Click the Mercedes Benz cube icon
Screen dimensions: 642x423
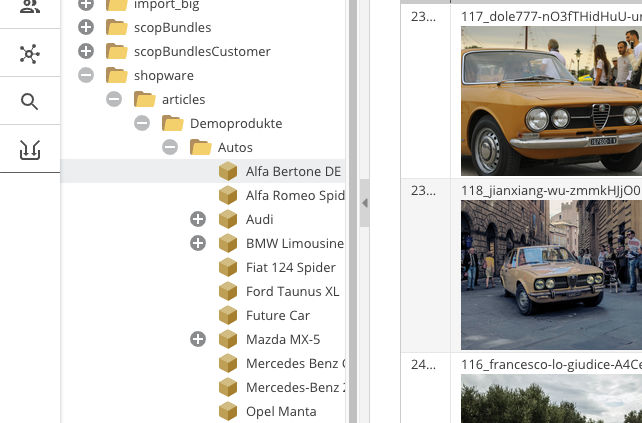click(228, 363)
